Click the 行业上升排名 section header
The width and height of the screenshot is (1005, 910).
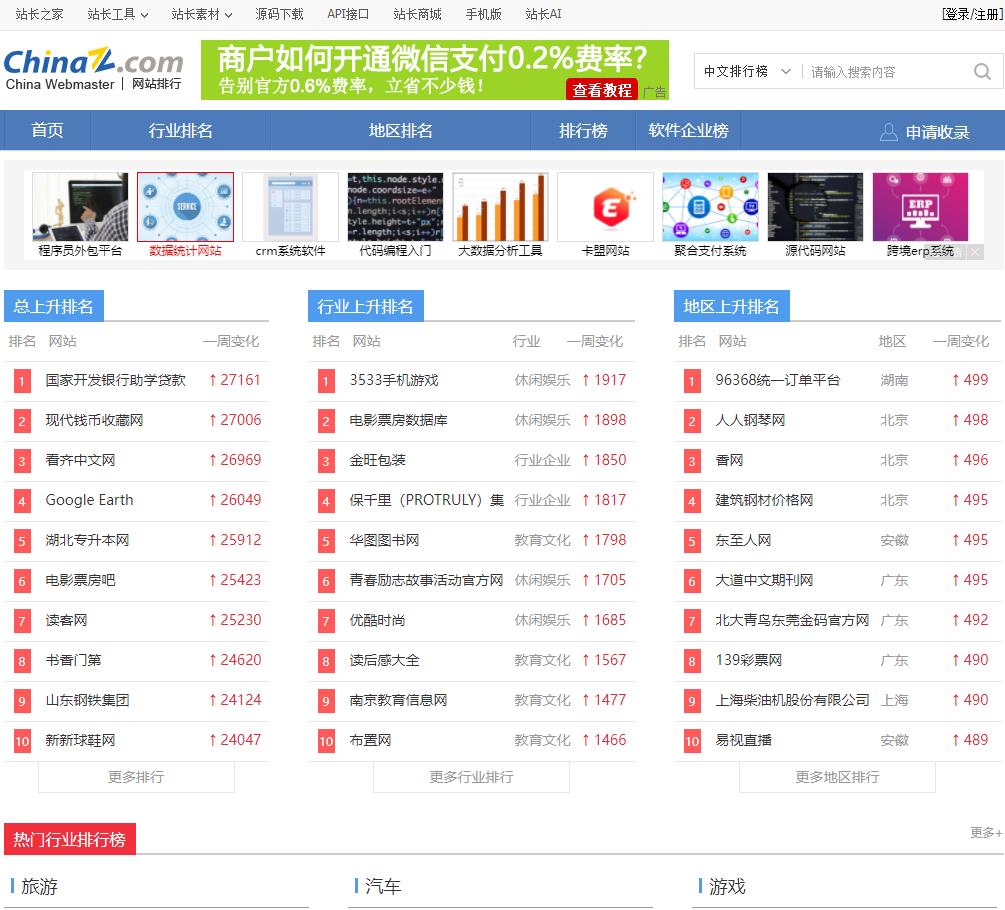click(x=365, y=306)
